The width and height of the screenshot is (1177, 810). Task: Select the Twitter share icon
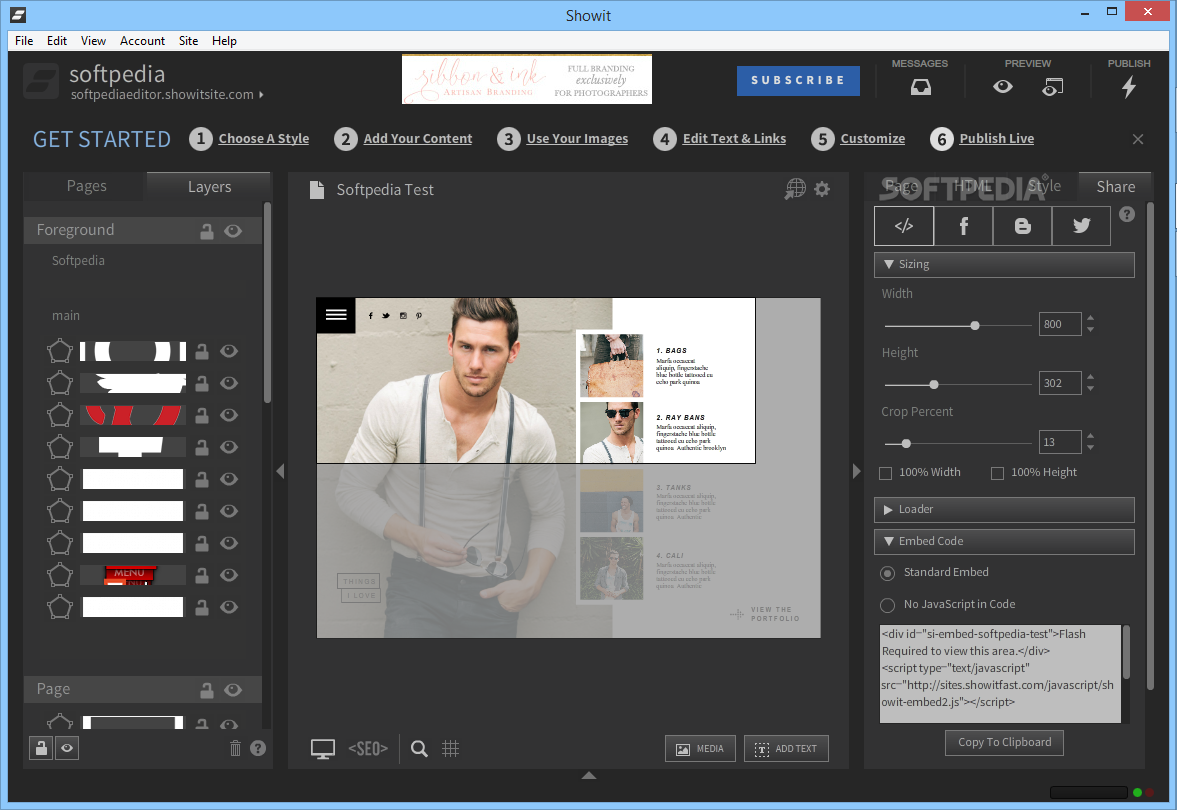pos(1081,226)
